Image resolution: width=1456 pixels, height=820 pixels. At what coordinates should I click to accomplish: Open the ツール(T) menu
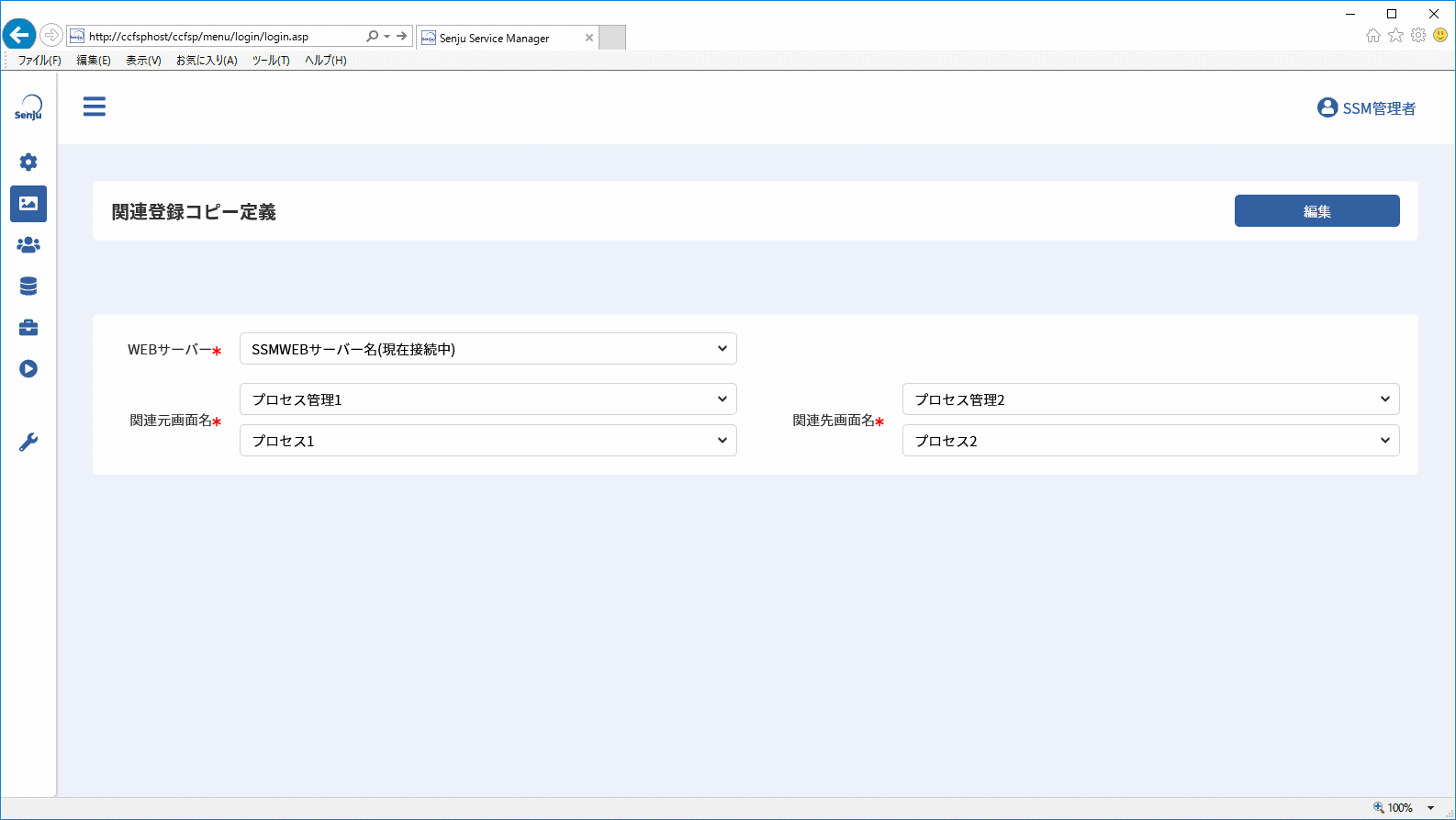pos(271,61)
